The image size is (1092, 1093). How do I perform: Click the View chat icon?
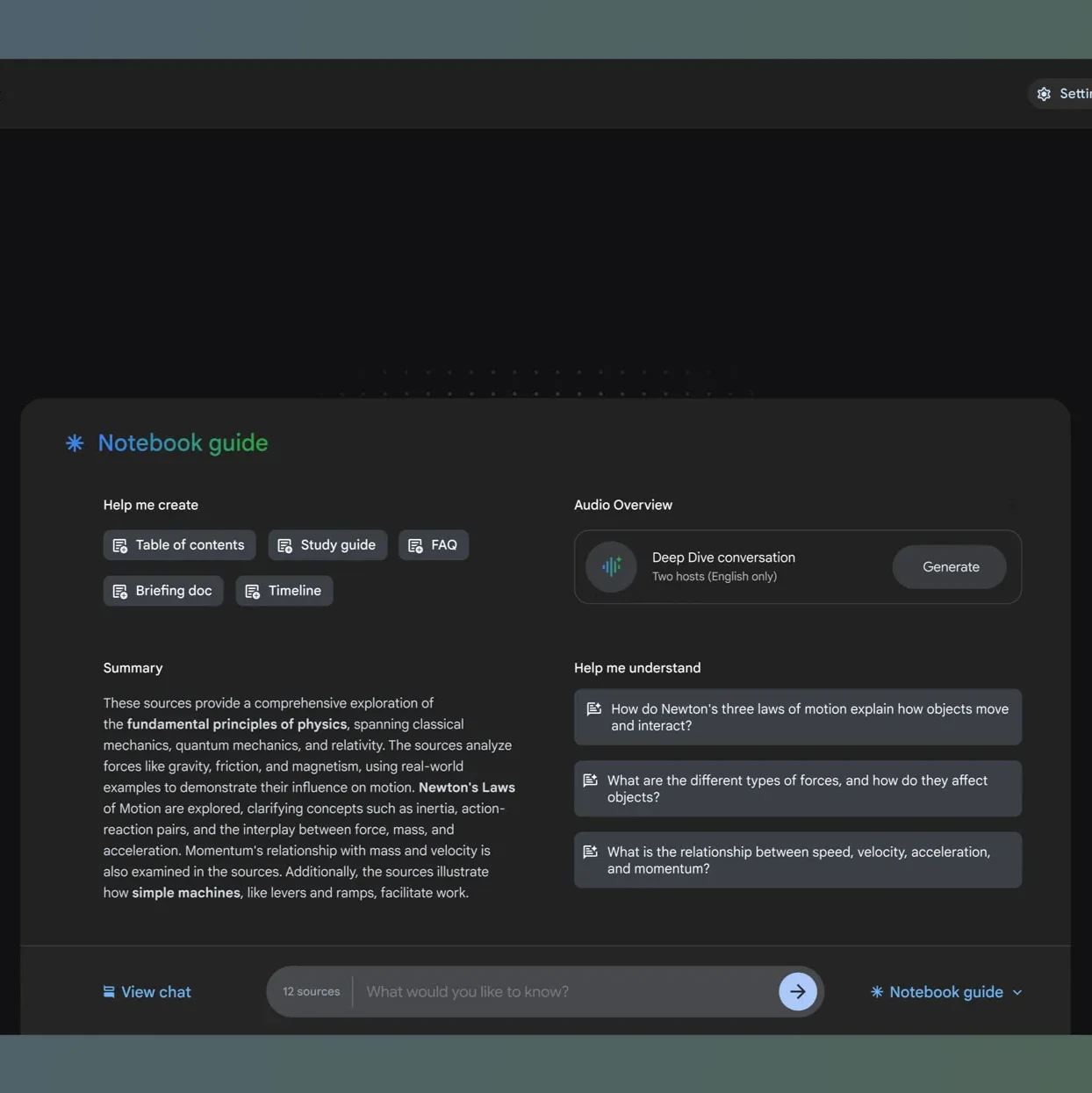click(x=108, y=991)
